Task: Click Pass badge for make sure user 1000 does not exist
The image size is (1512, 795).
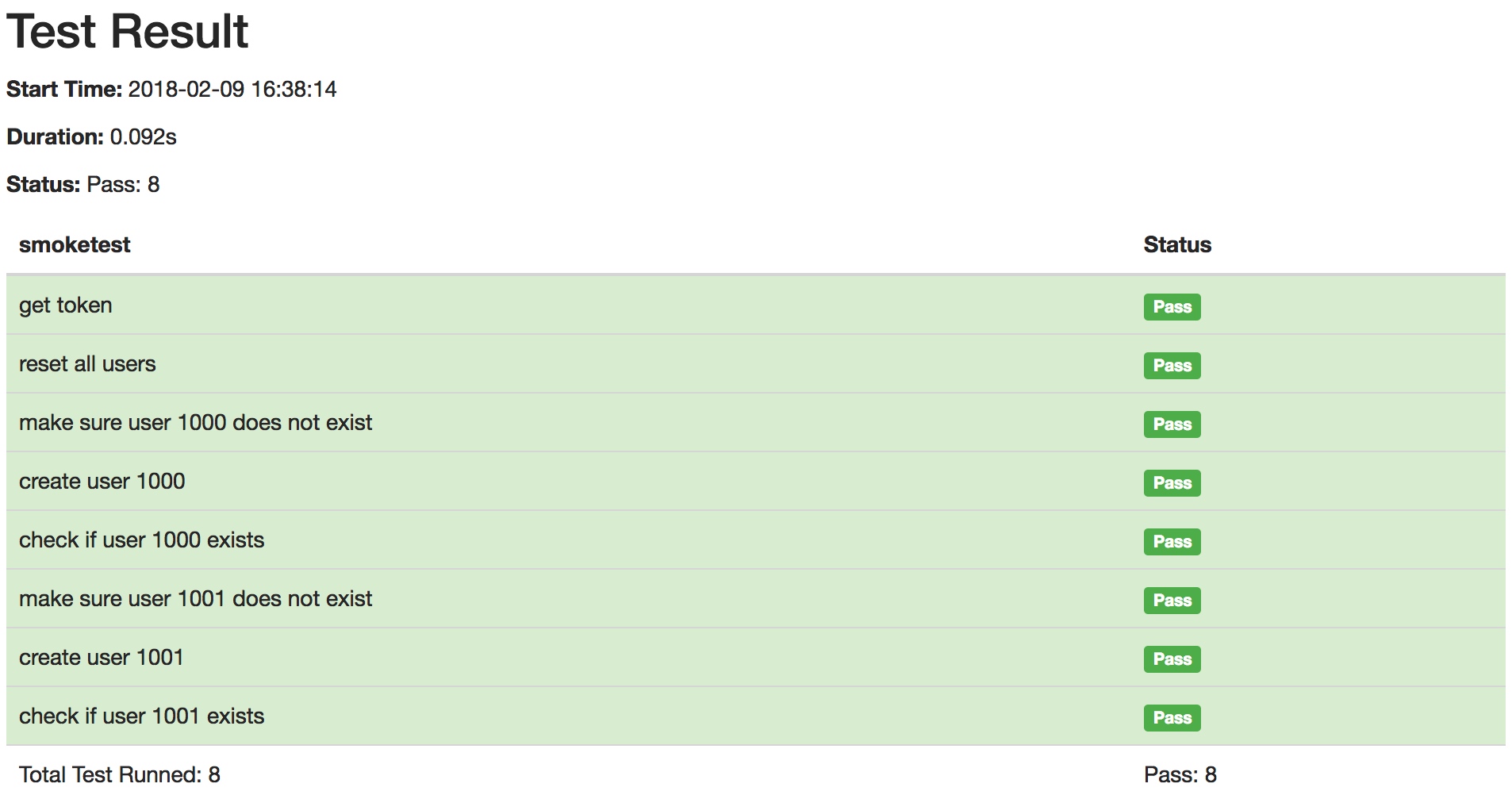Action: 1172,424
